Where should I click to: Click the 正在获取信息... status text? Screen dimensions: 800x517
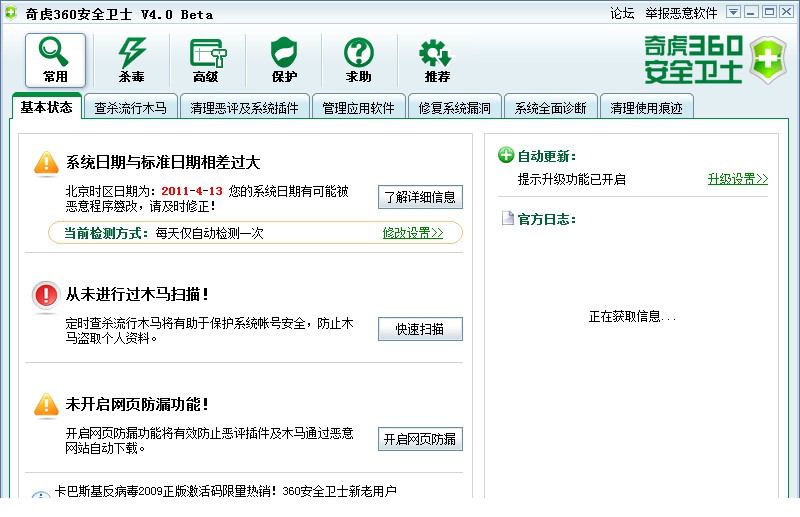tap(632, 316)
